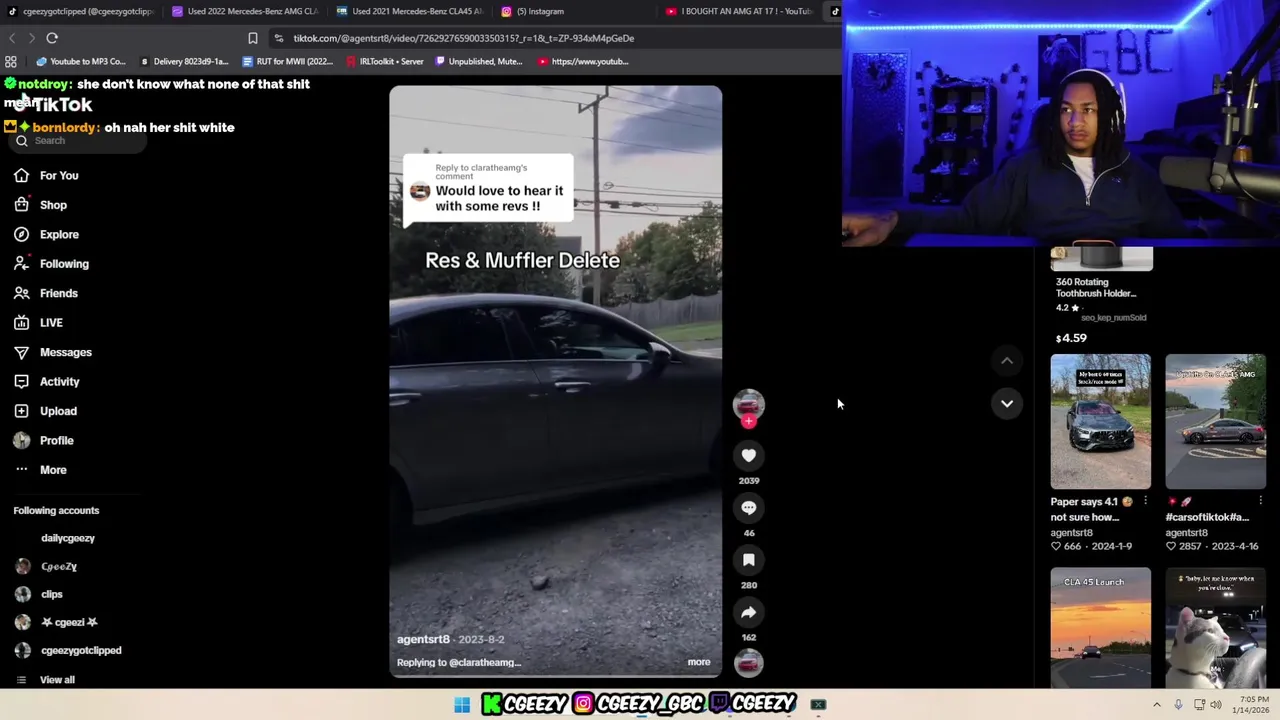Reload the page in browser
This screenshot has height=720, width=1280.
pyautogui.click(x=52, y=38)
